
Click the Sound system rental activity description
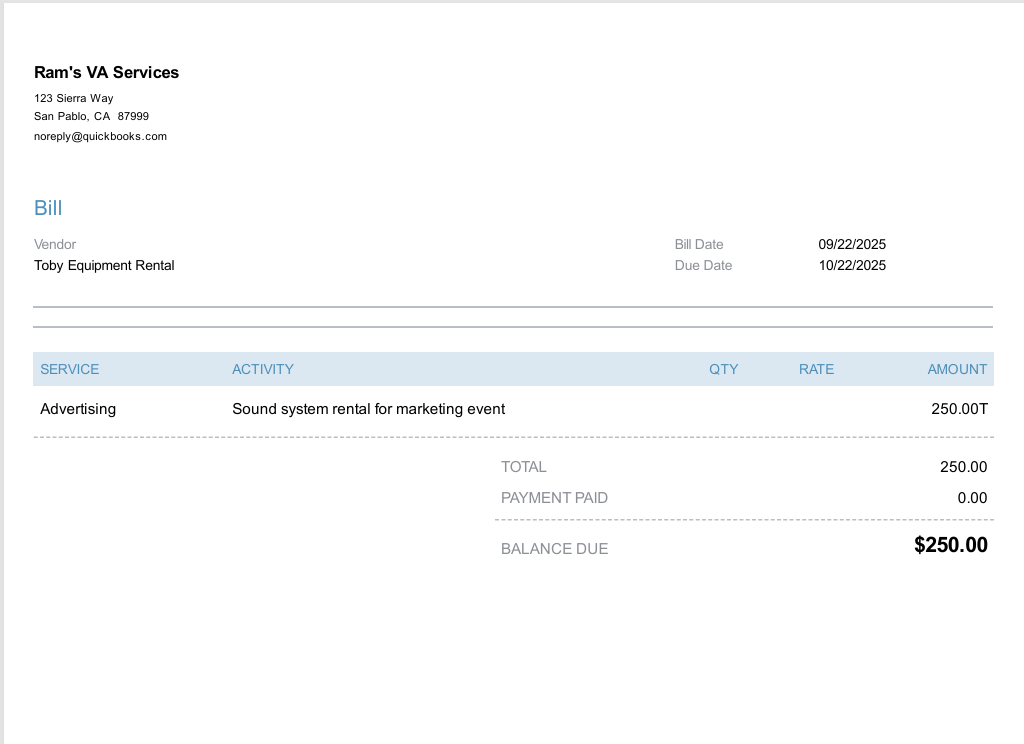(369, 409)
